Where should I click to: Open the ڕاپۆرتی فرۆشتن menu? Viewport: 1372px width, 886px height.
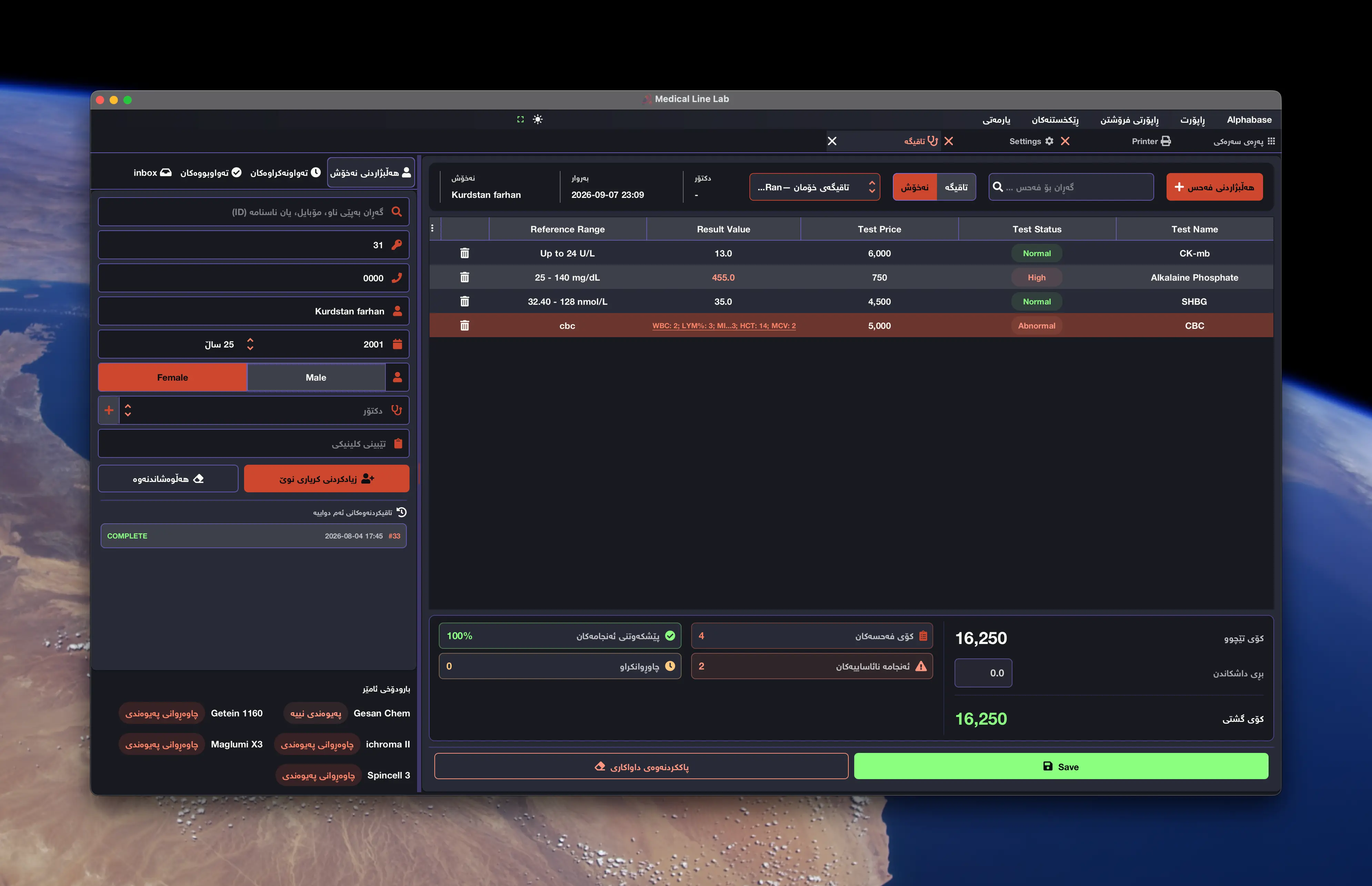click(1129, 120)
